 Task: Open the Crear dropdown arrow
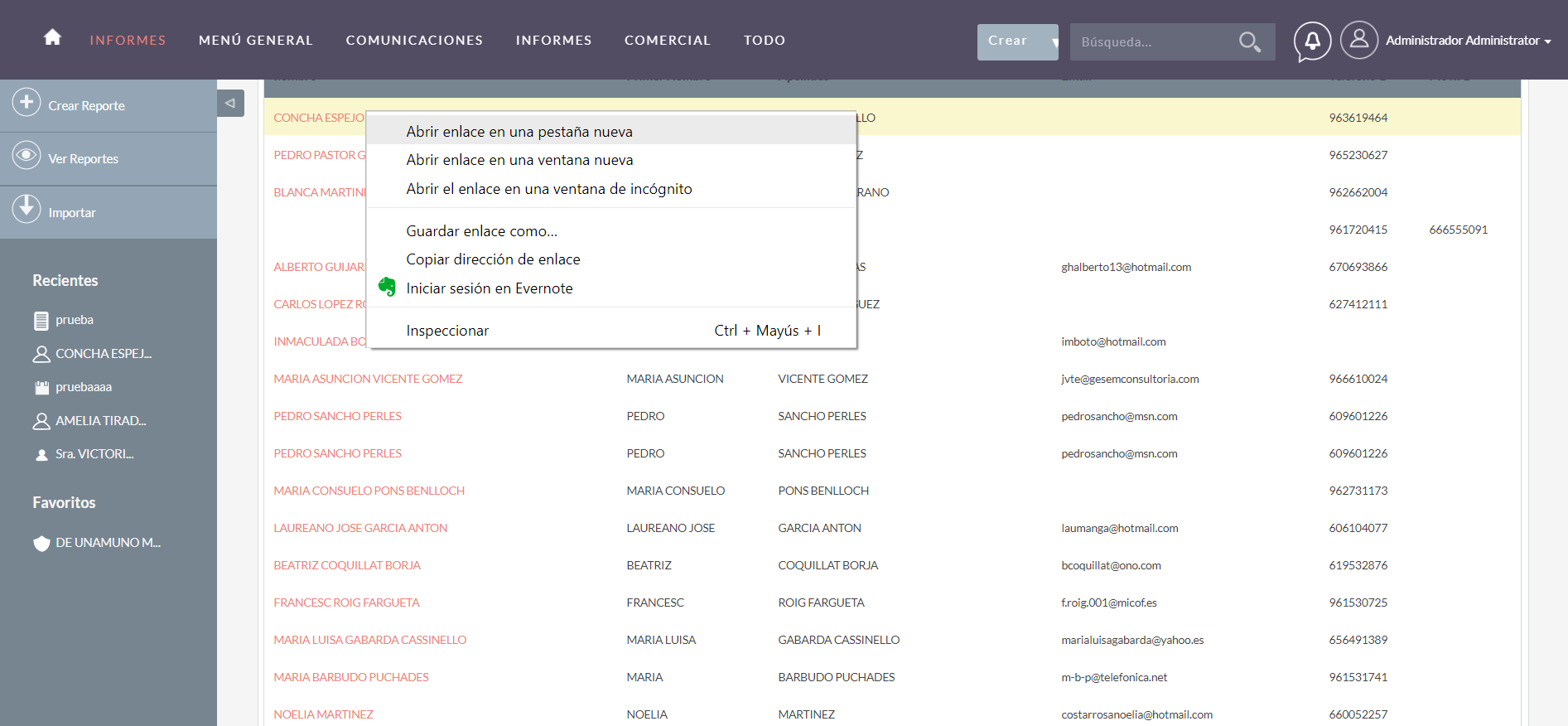point(1054,42)
